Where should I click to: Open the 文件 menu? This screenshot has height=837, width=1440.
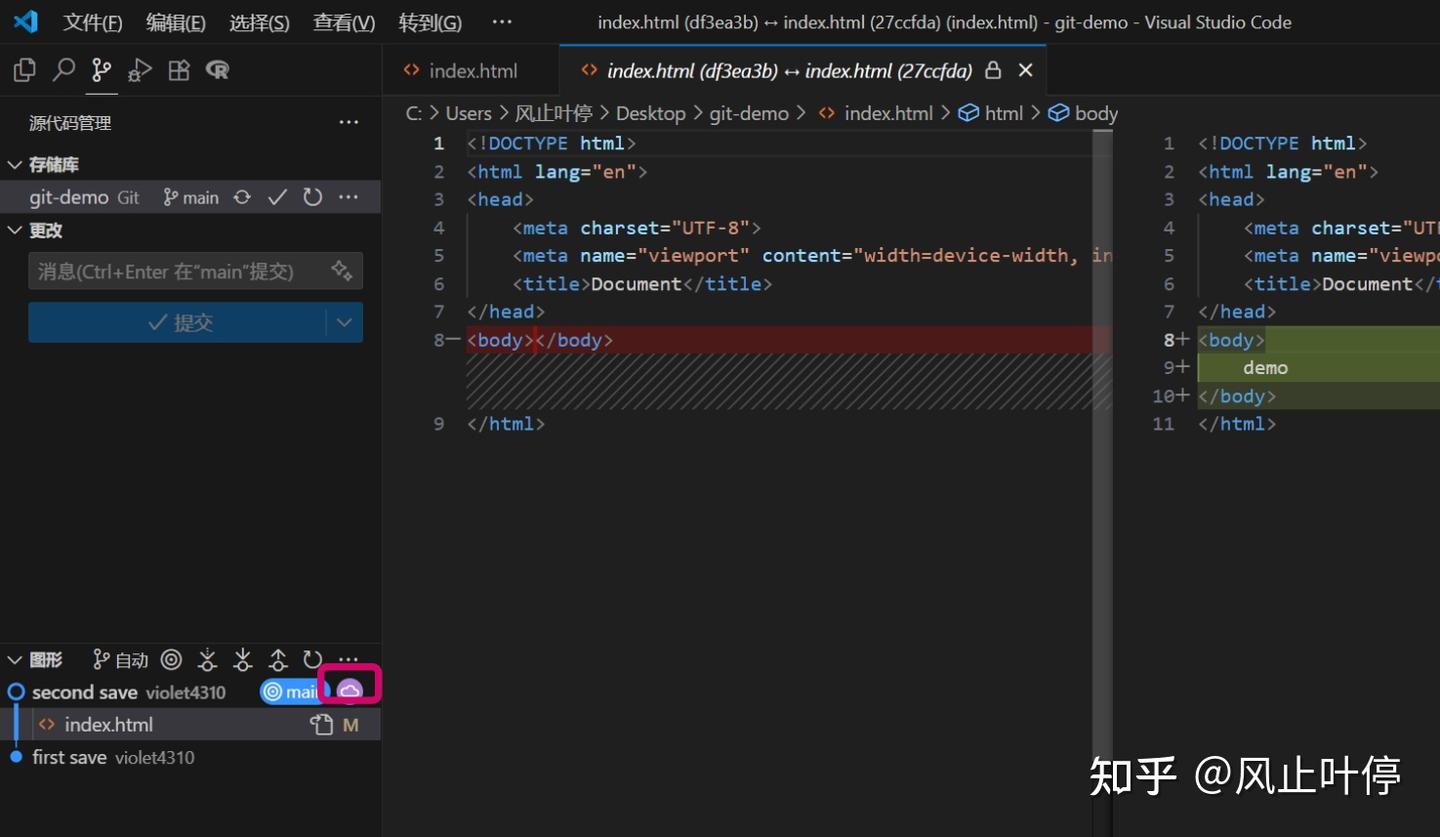click(x=92, y=22)
